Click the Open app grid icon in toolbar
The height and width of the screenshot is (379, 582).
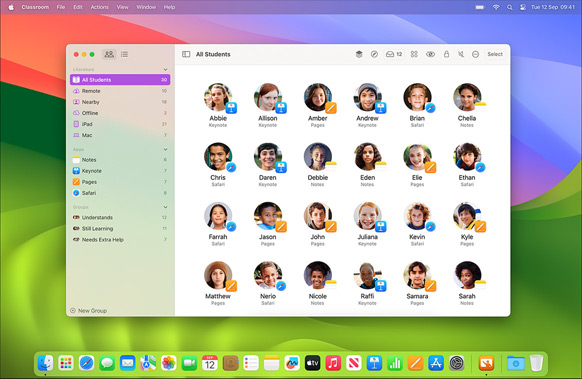pos(414,54)
